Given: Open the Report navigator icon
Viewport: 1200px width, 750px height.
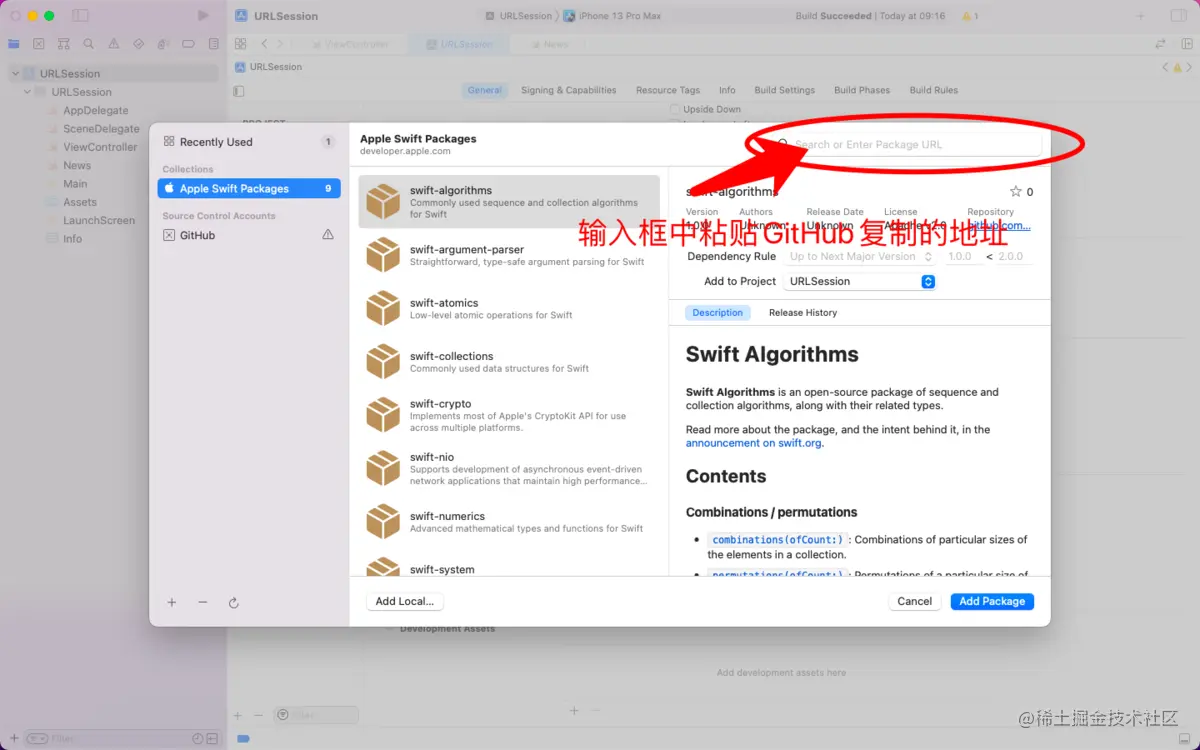Looking at the screenshot, I should click(213, 44).
